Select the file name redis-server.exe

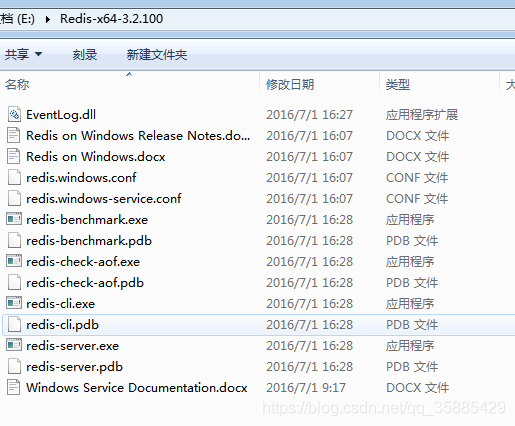[73, 346]
